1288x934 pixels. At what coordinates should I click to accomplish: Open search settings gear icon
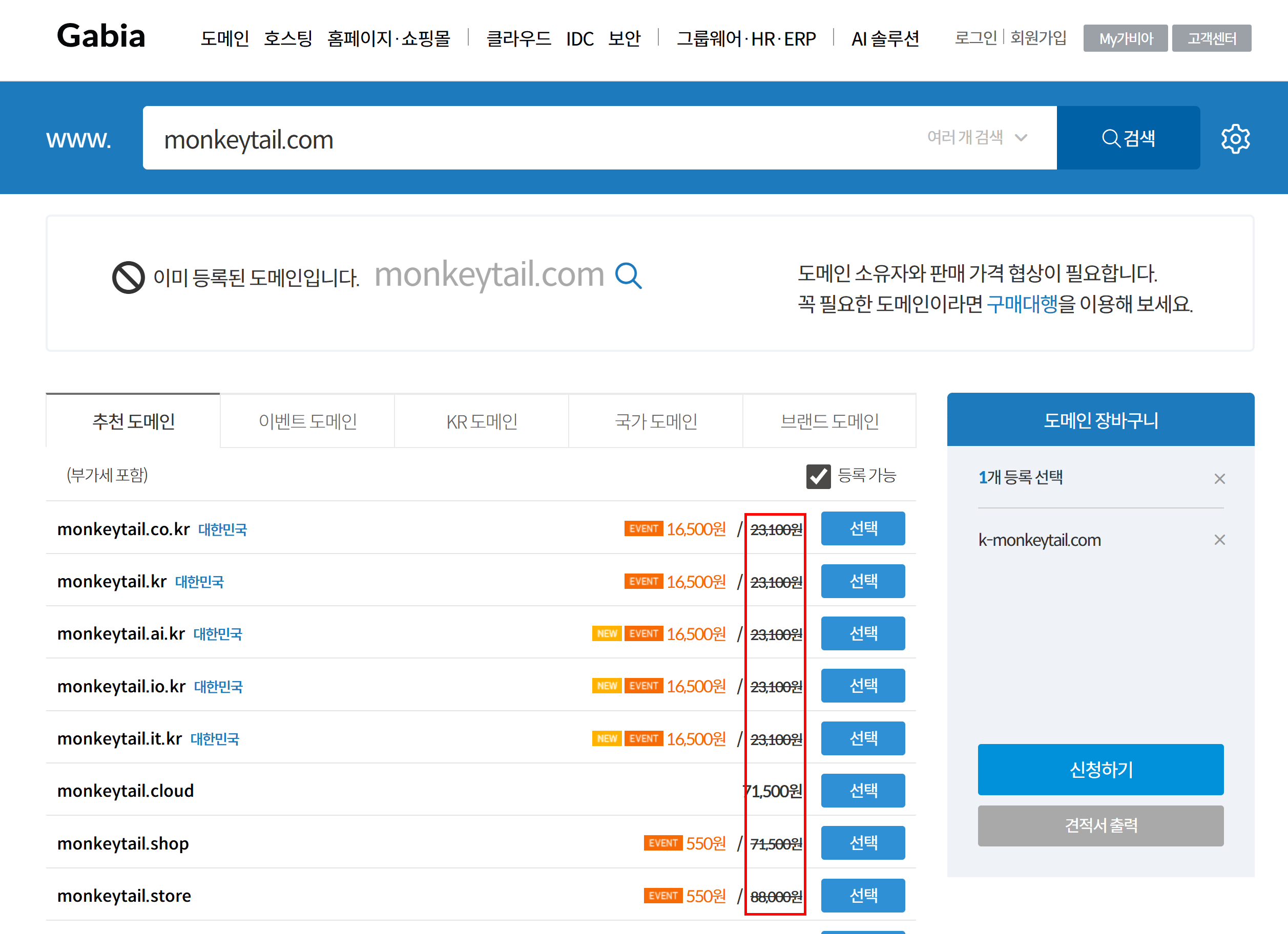coord(1235,138)
